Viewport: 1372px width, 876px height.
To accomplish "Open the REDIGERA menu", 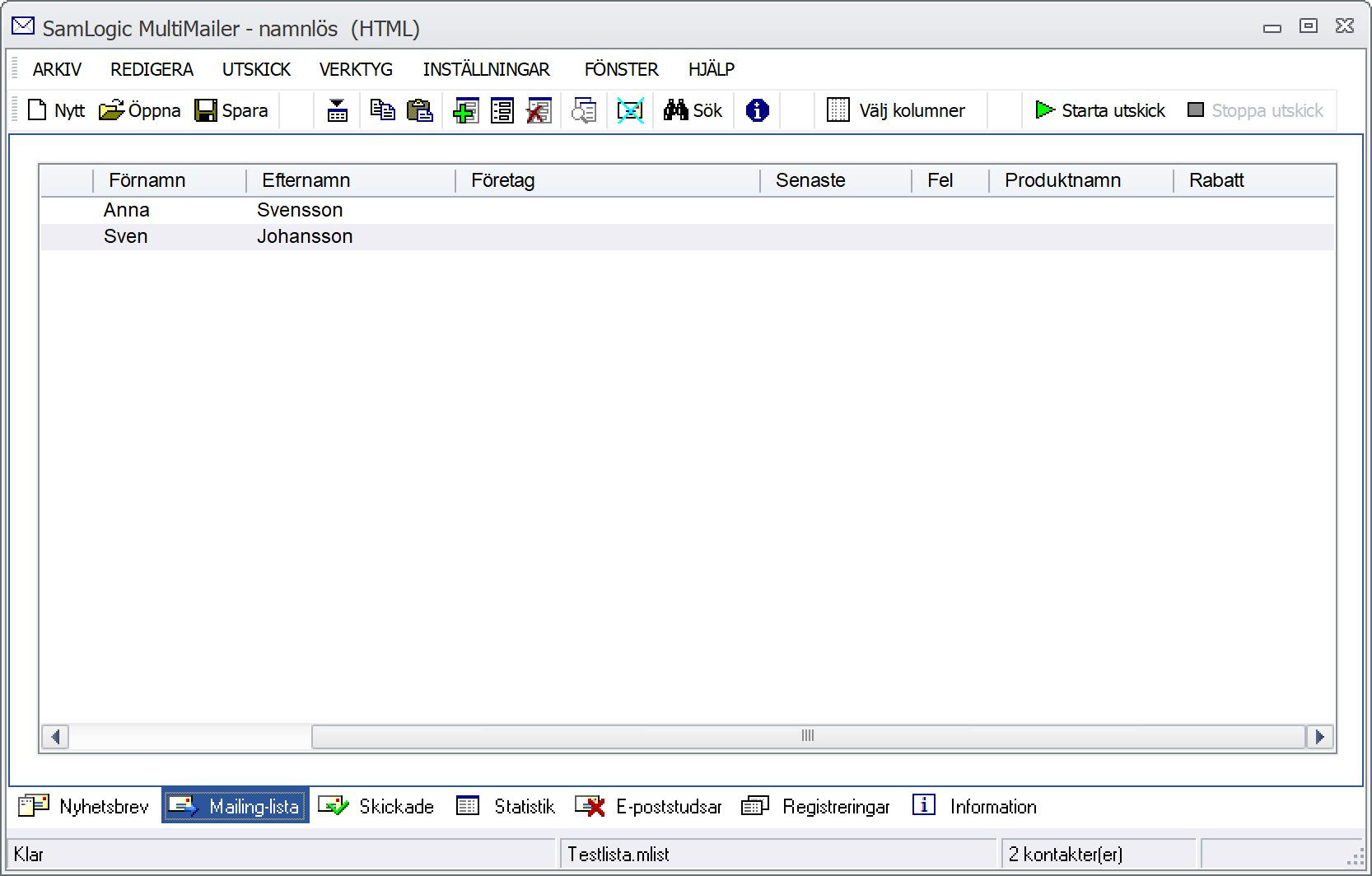I will [x=152, y=70].
